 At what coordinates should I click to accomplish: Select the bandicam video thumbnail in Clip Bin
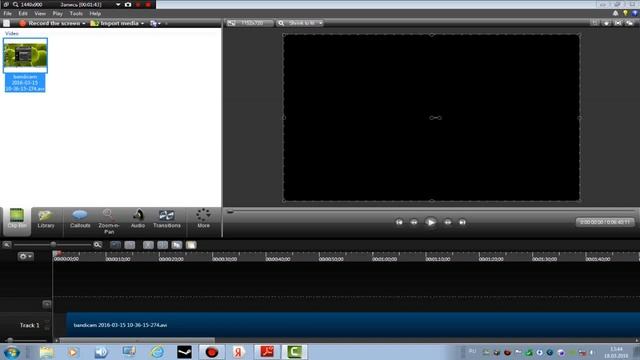coord(25,55)
